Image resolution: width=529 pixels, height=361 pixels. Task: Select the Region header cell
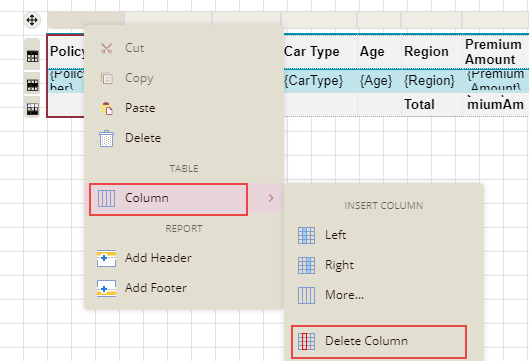coord(431,52)
